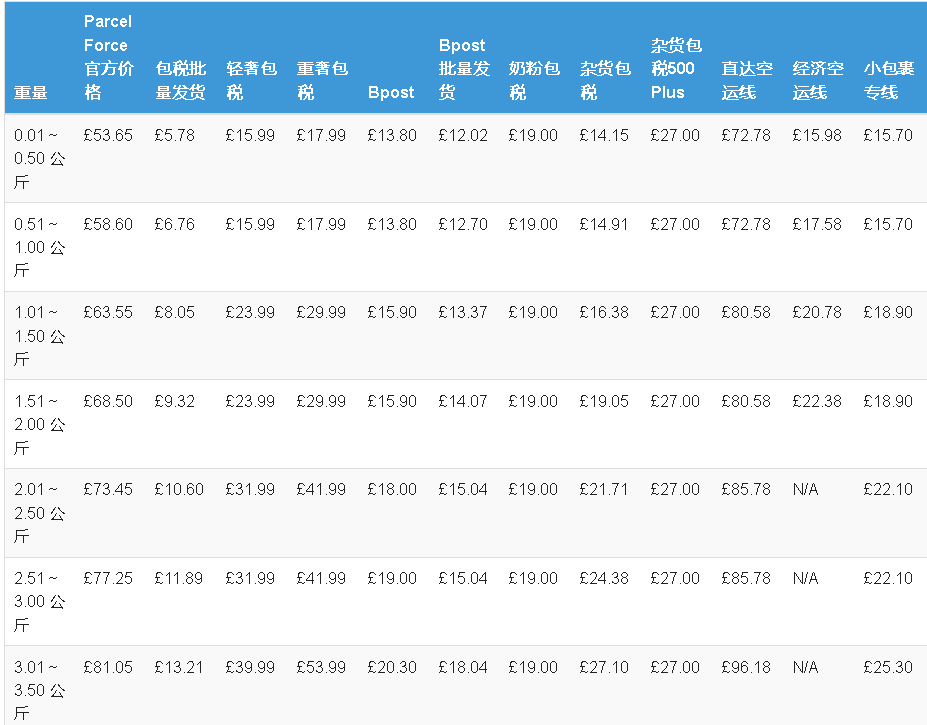This screenshot has width=927, height=725.
Task: Click the £20.78 经济空运线 price
Action: [x=817, y=312]
